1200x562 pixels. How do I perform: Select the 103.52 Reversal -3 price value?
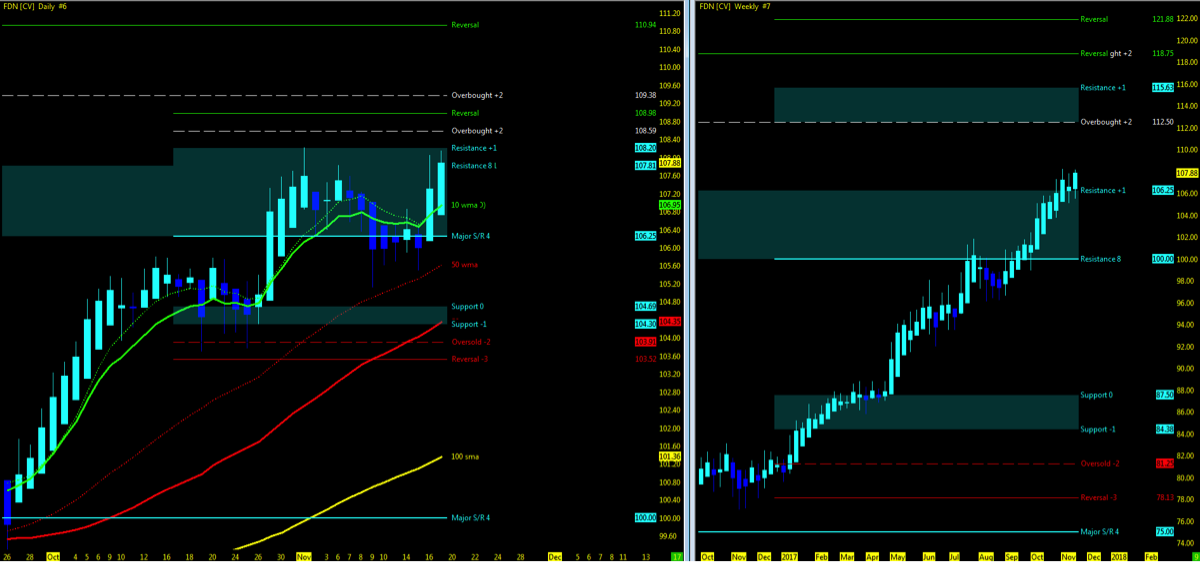click(x=645, y=359)
